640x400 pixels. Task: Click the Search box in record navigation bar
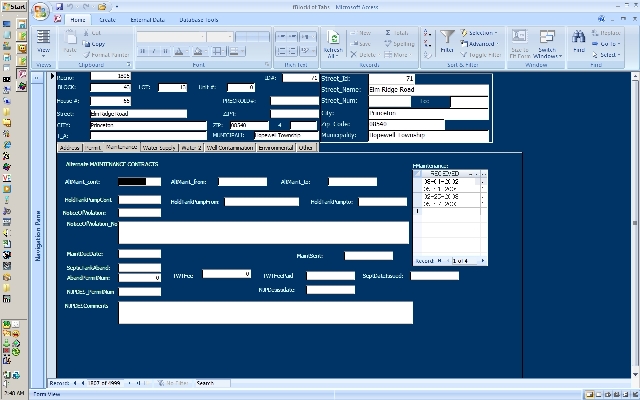click(x=210, y=383)
